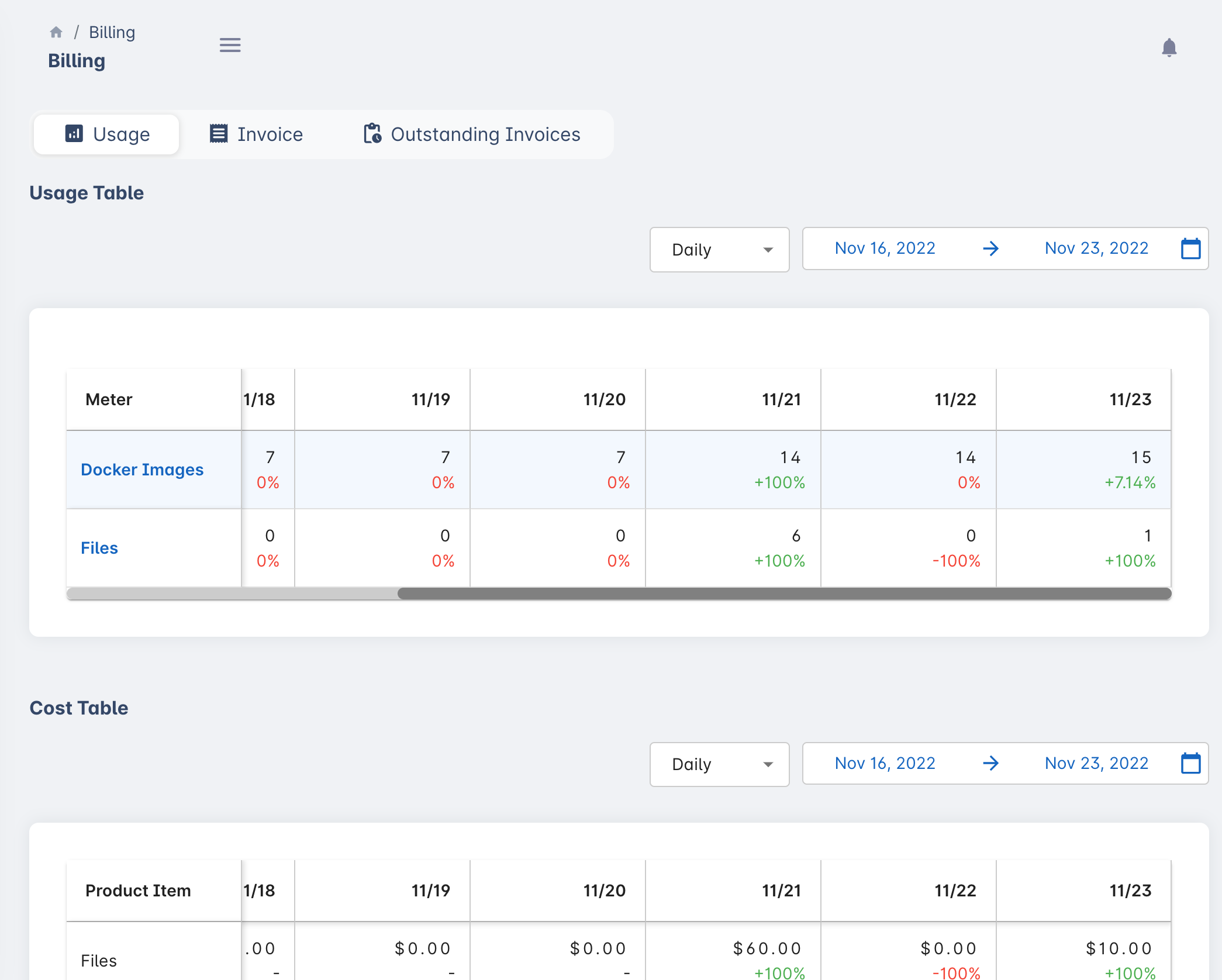Viewport: 1222px width, 980px height.
Task: Edit Cost Table end date Nov 23
Action: pos(1096,764)
